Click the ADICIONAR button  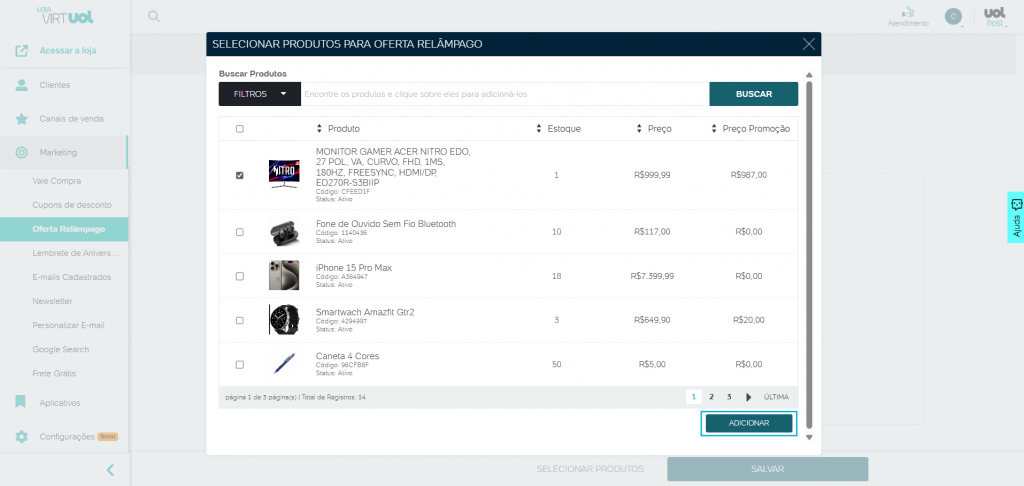(x=748, y=423)
